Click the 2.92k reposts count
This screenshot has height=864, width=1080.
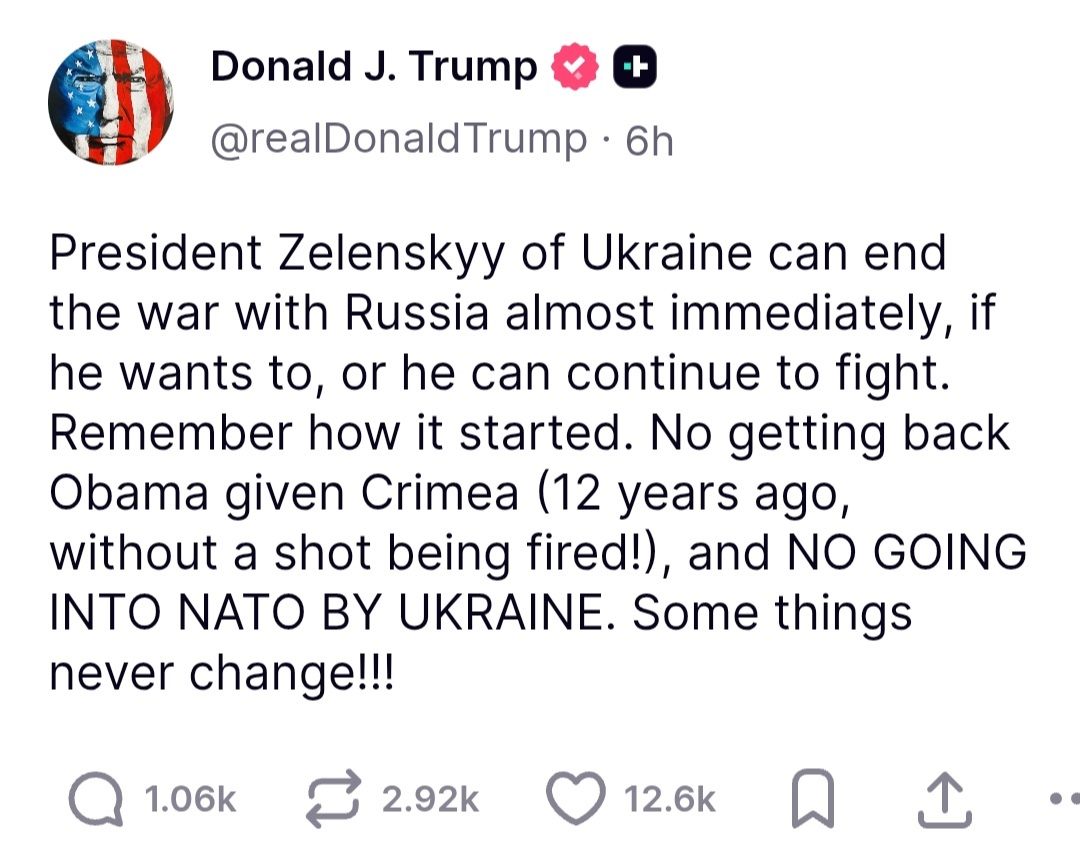(431, 800)
